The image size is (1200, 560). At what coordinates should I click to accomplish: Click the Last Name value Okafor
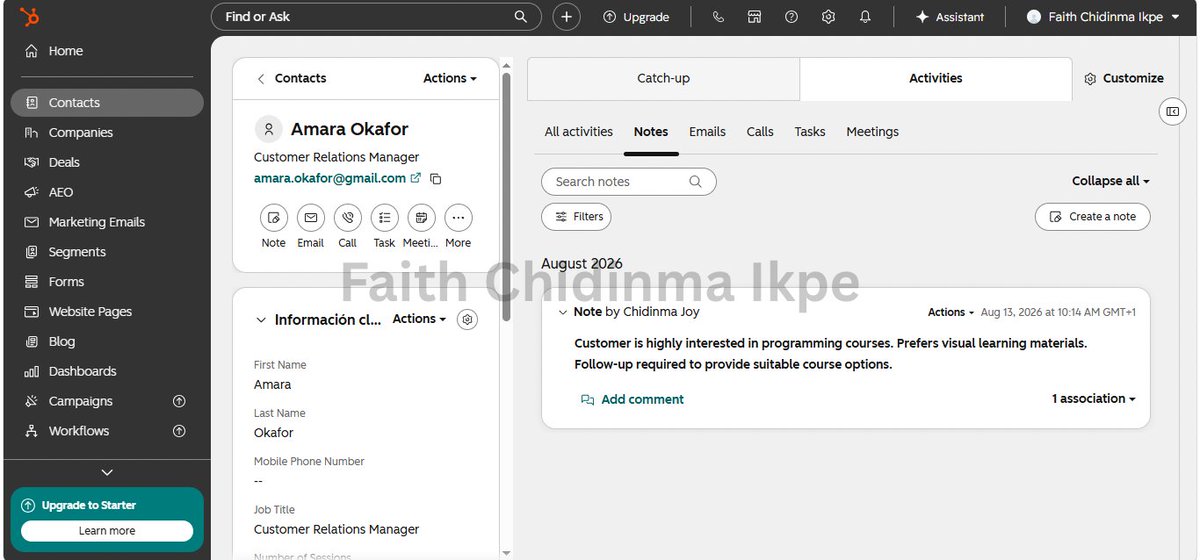click(274, 433)
